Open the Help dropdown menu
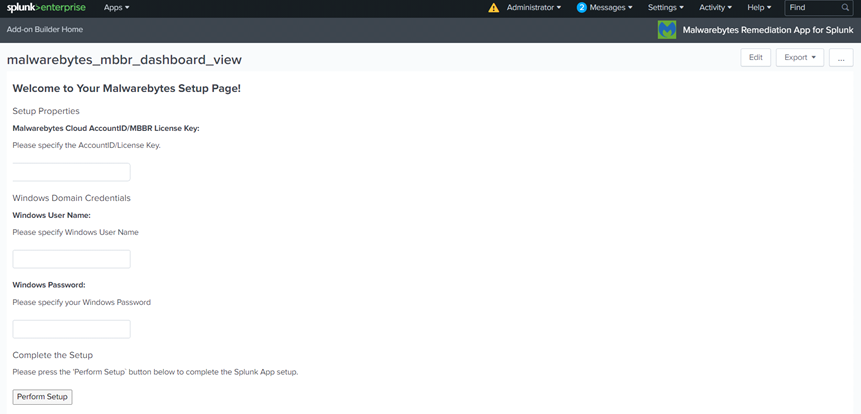861x414 pixels. click(x=759, y=8)
